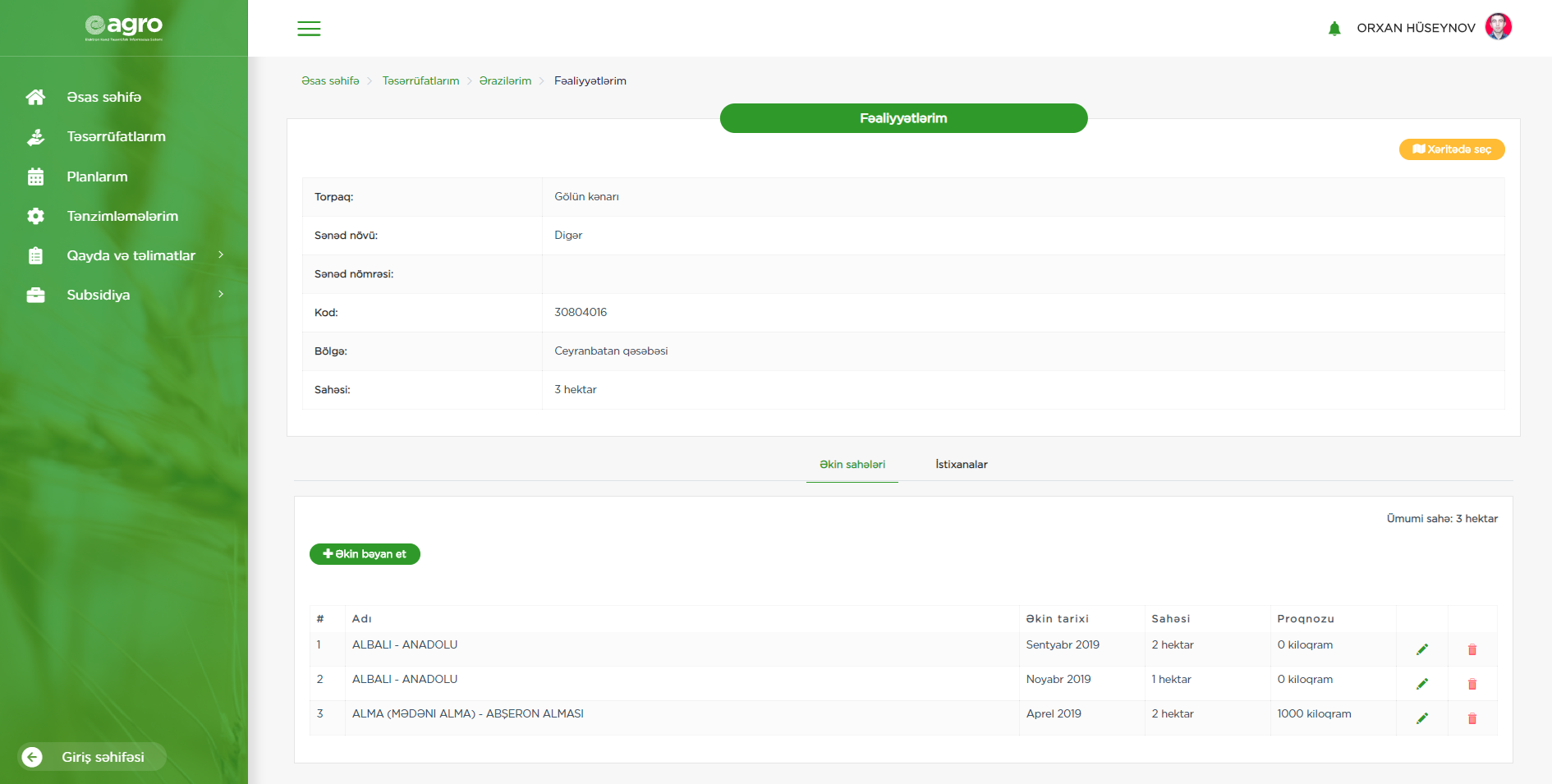Click the Xəritədə seç button
Screen dimensions: 1552x784
[1451, 149]
